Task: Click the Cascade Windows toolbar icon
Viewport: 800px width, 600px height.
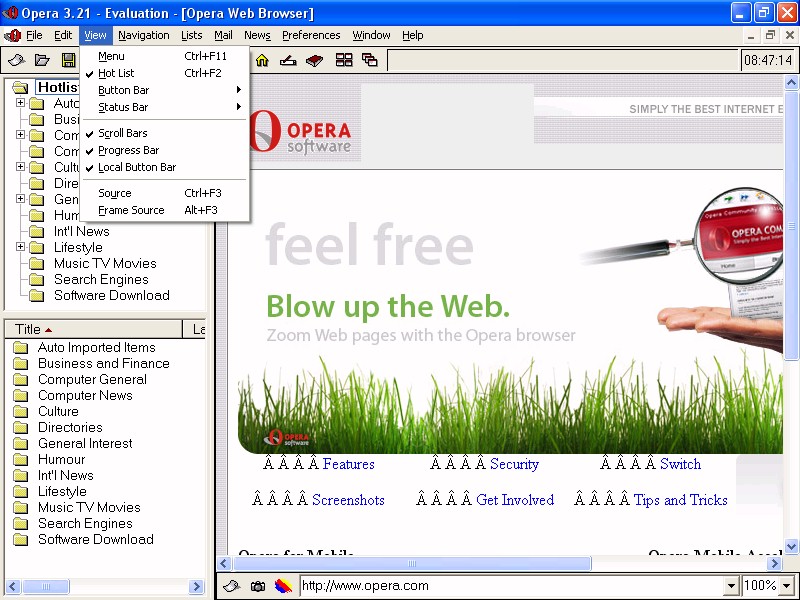Action: coord(370,60)
